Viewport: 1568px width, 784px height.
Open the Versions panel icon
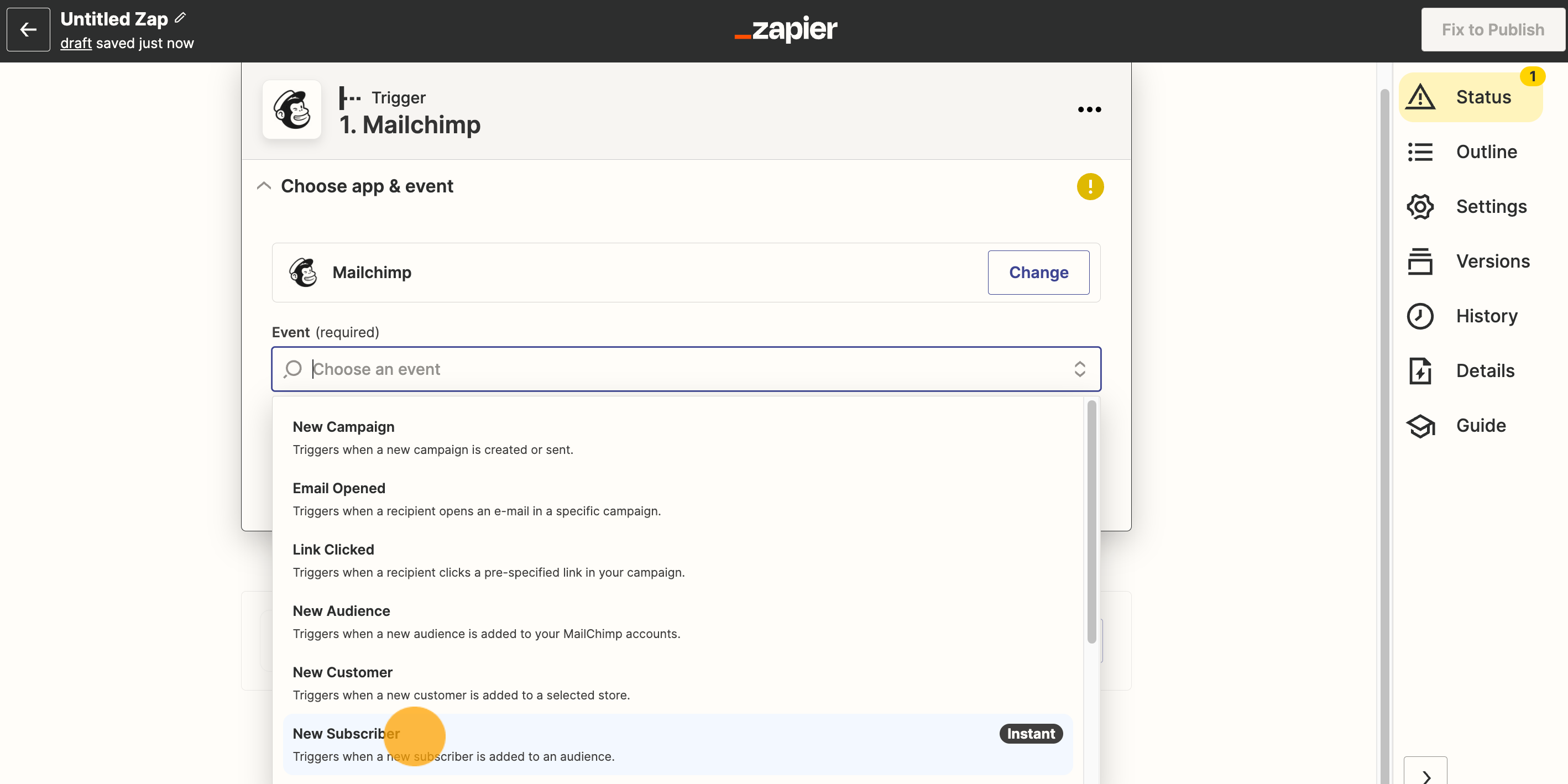coord(1421,261)
